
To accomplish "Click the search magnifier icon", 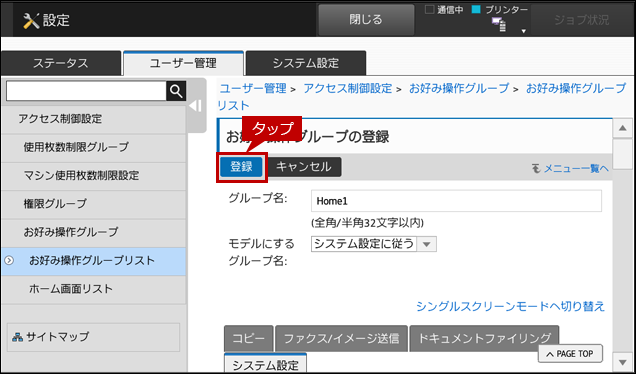I will coord(176,91).
